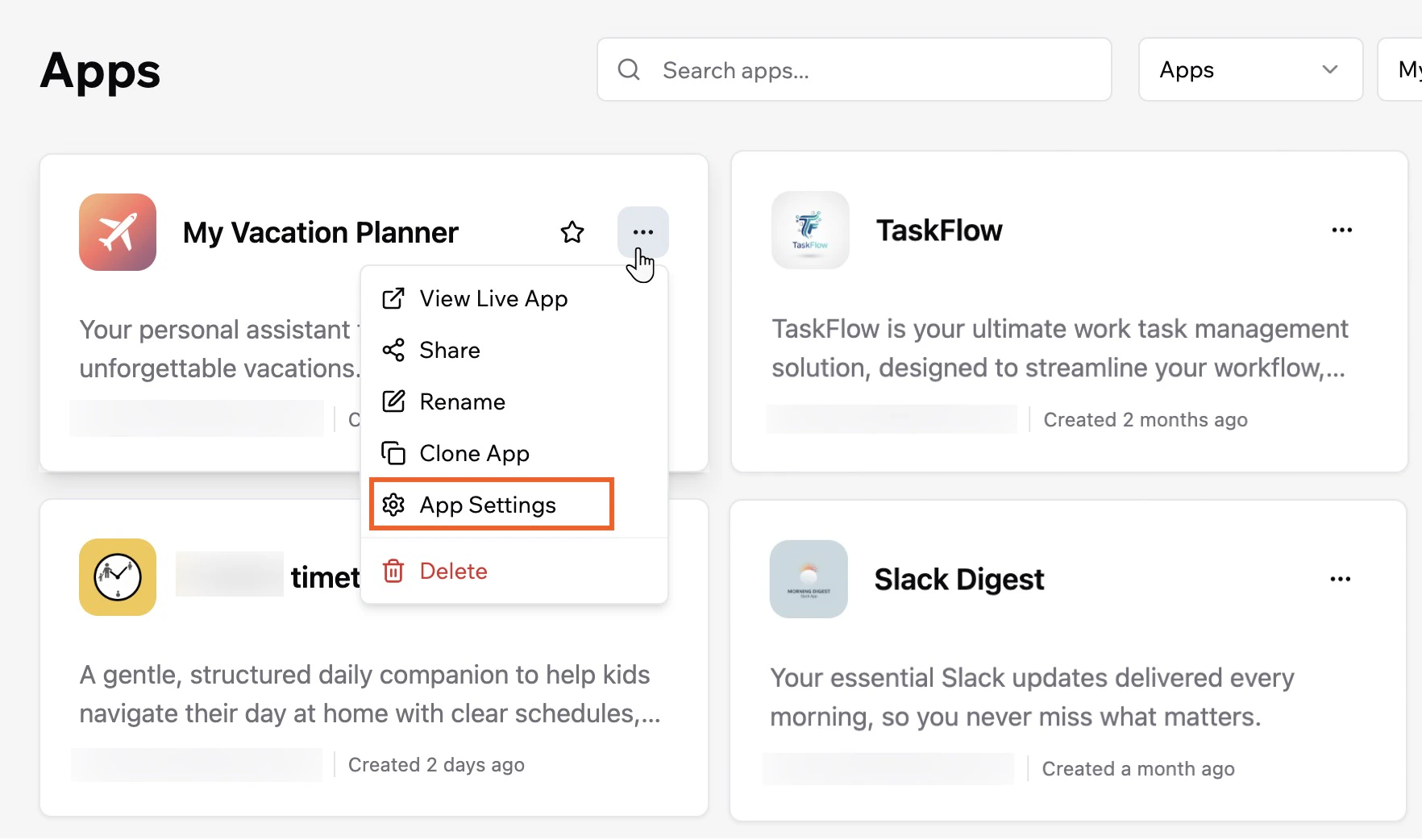The height and width of the screenshot is (840, 1422).
Task: Click the My Vacation Planner airplane icon
Action: [117, 232]
